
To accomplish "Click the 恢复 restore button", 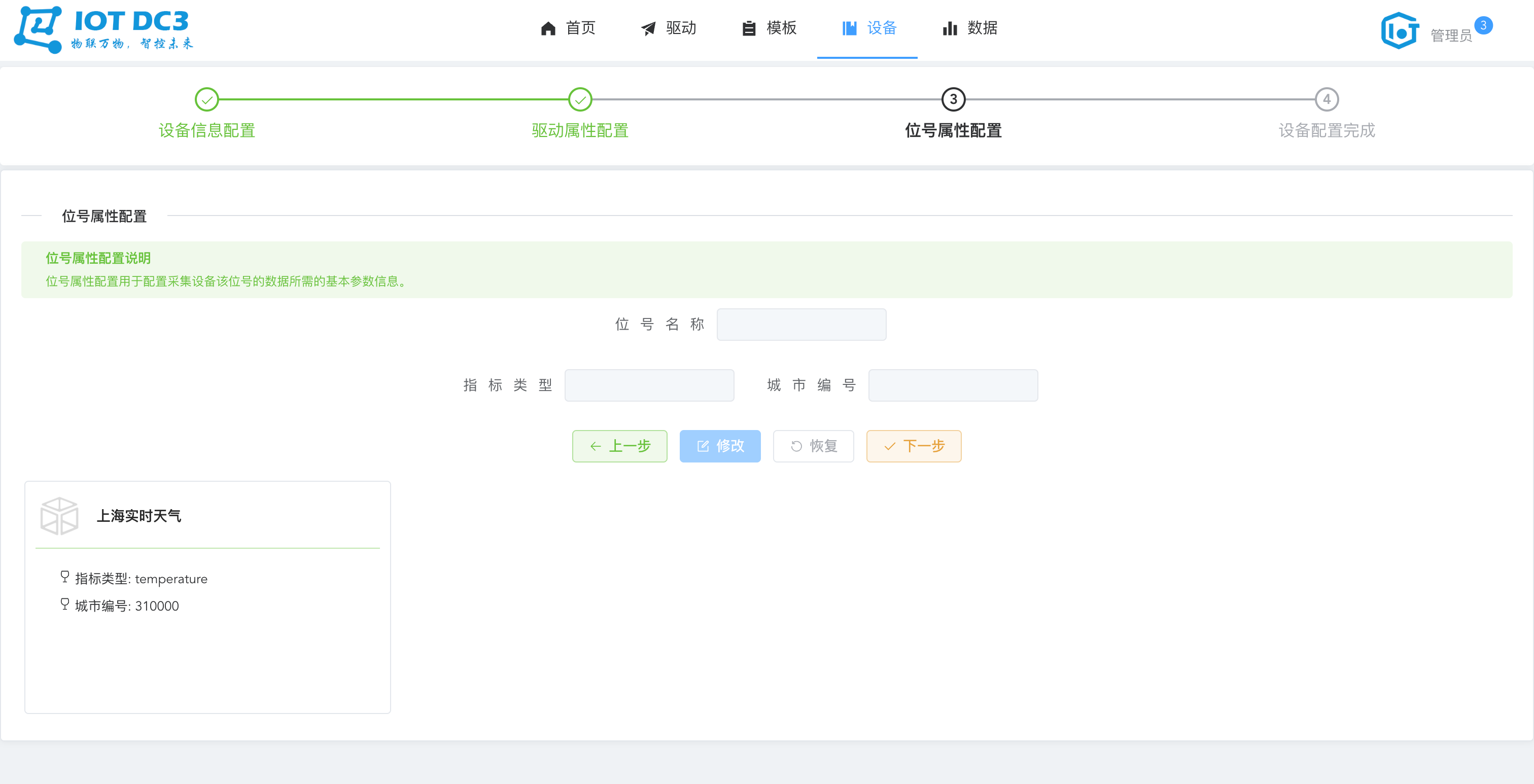I will click(814, 446).
